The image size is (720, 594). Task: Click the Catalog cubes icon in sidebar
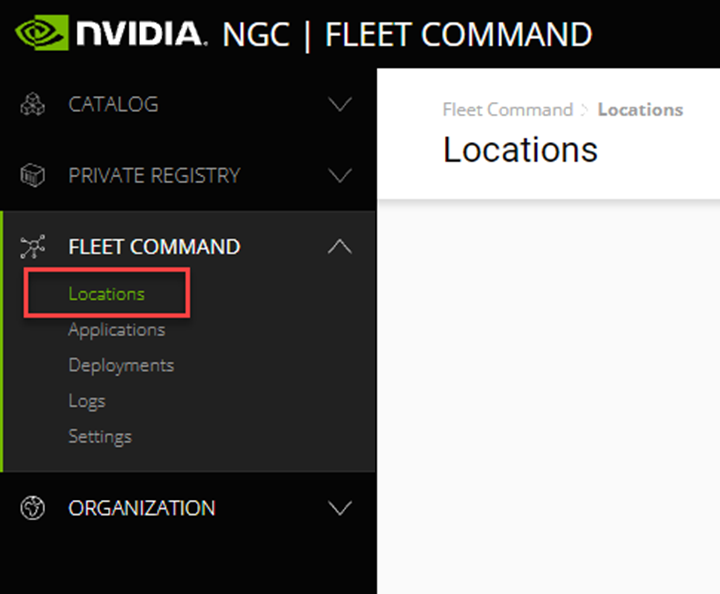[x=33, y=105]
